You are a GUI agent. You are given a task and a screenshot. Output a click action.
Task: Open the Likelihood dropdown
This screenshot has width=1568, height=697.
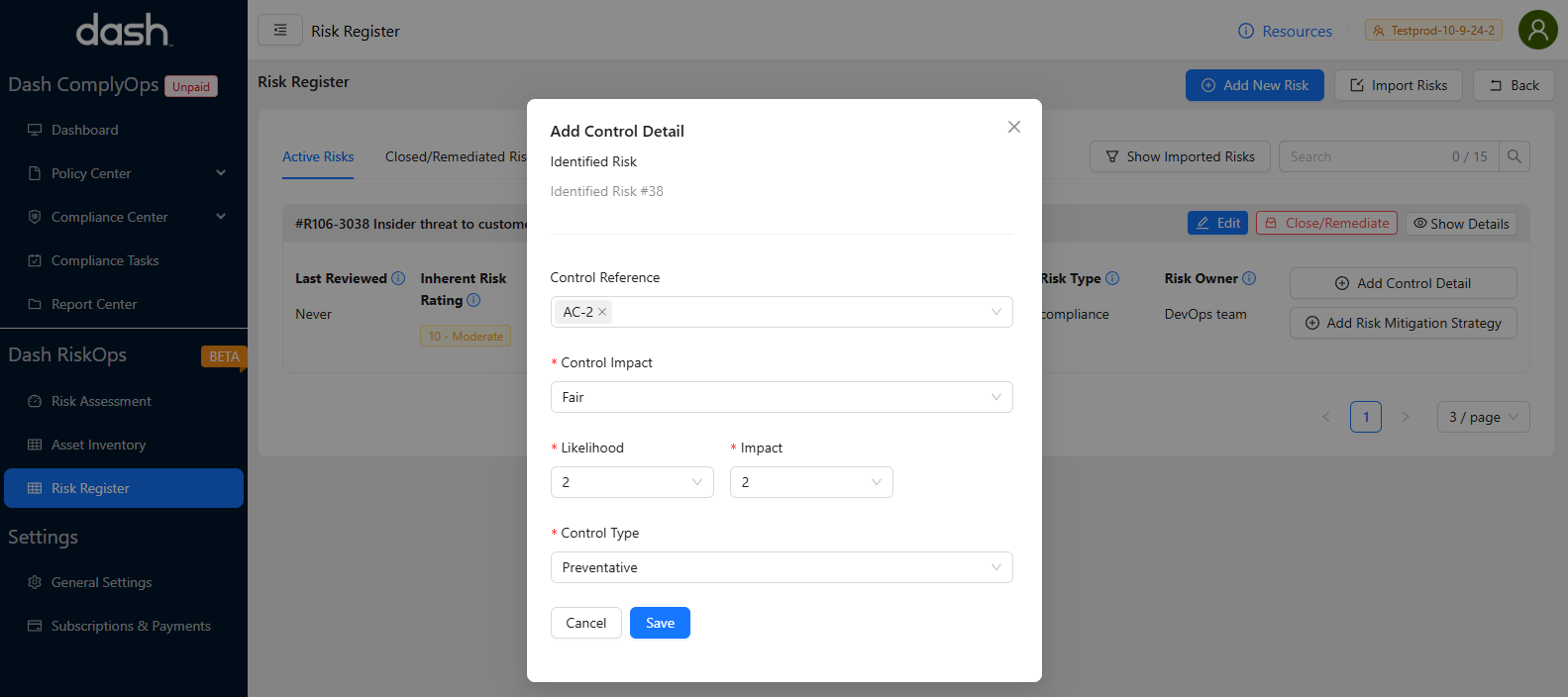click(631, 482)
